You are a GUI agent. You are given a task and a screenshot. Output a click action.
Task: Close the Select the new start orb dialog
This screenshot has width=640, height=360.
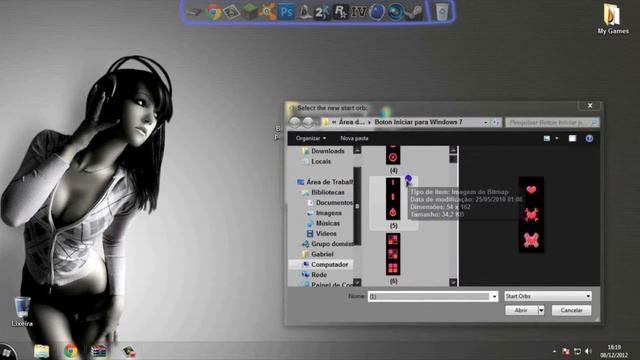click(590, 106)
